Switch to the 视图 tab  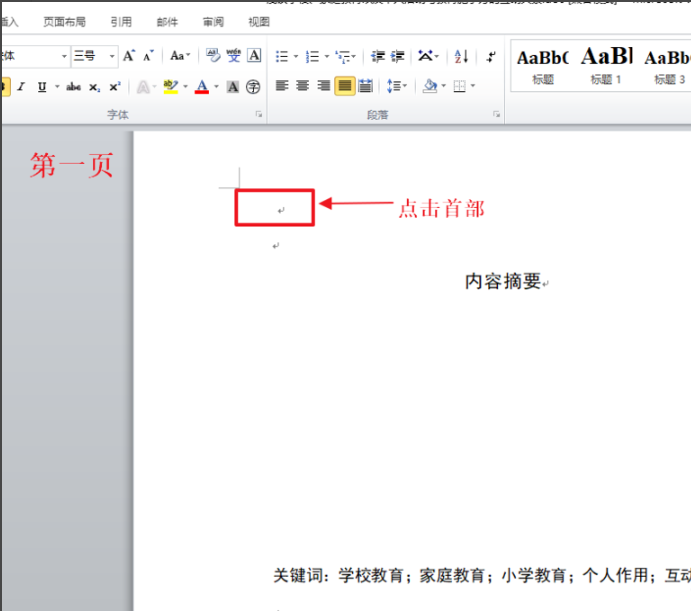259,22
